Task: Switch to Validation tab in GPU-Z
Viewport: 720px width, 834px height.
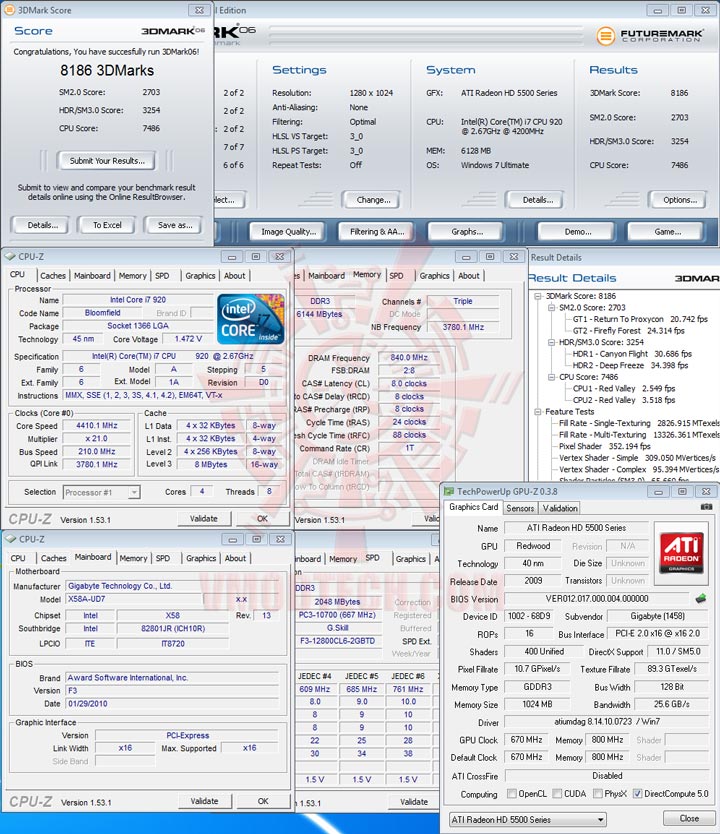Action: pos(560,508)
